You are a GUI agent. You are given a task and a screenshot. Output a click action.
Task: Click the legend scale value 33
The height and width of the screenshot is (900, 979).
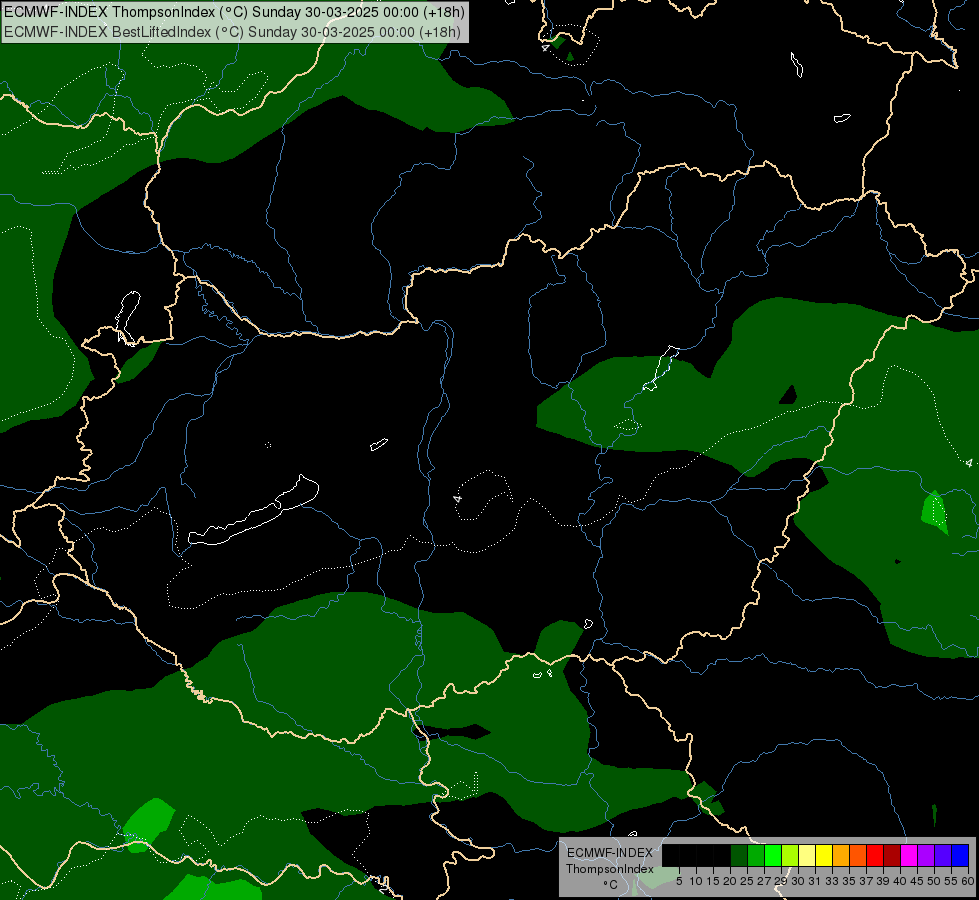[x=832, y=881]
